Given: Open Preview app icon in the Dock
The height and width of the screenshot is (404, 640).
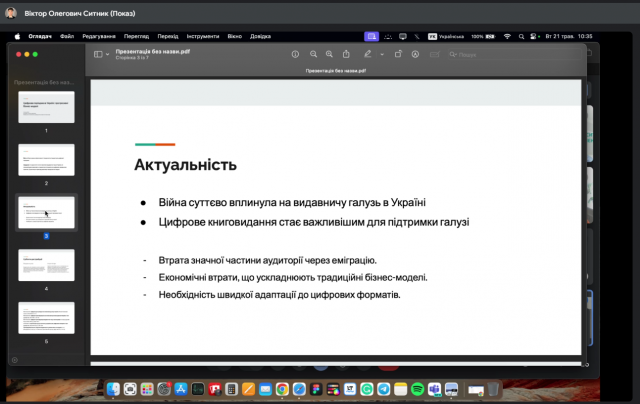Looking at the screenshot, I should point(451,389).
